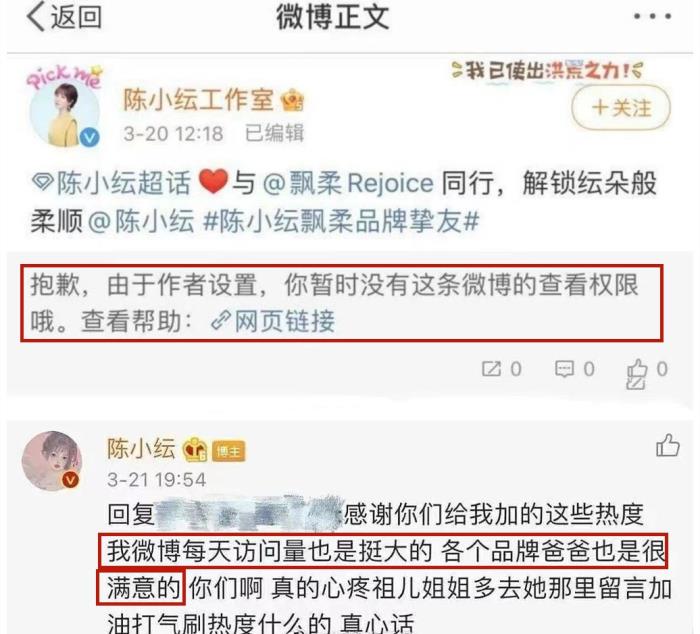Open the @飘柔Rejoice mention
This screenshot has height=634, width=700.
coord(348,183)
